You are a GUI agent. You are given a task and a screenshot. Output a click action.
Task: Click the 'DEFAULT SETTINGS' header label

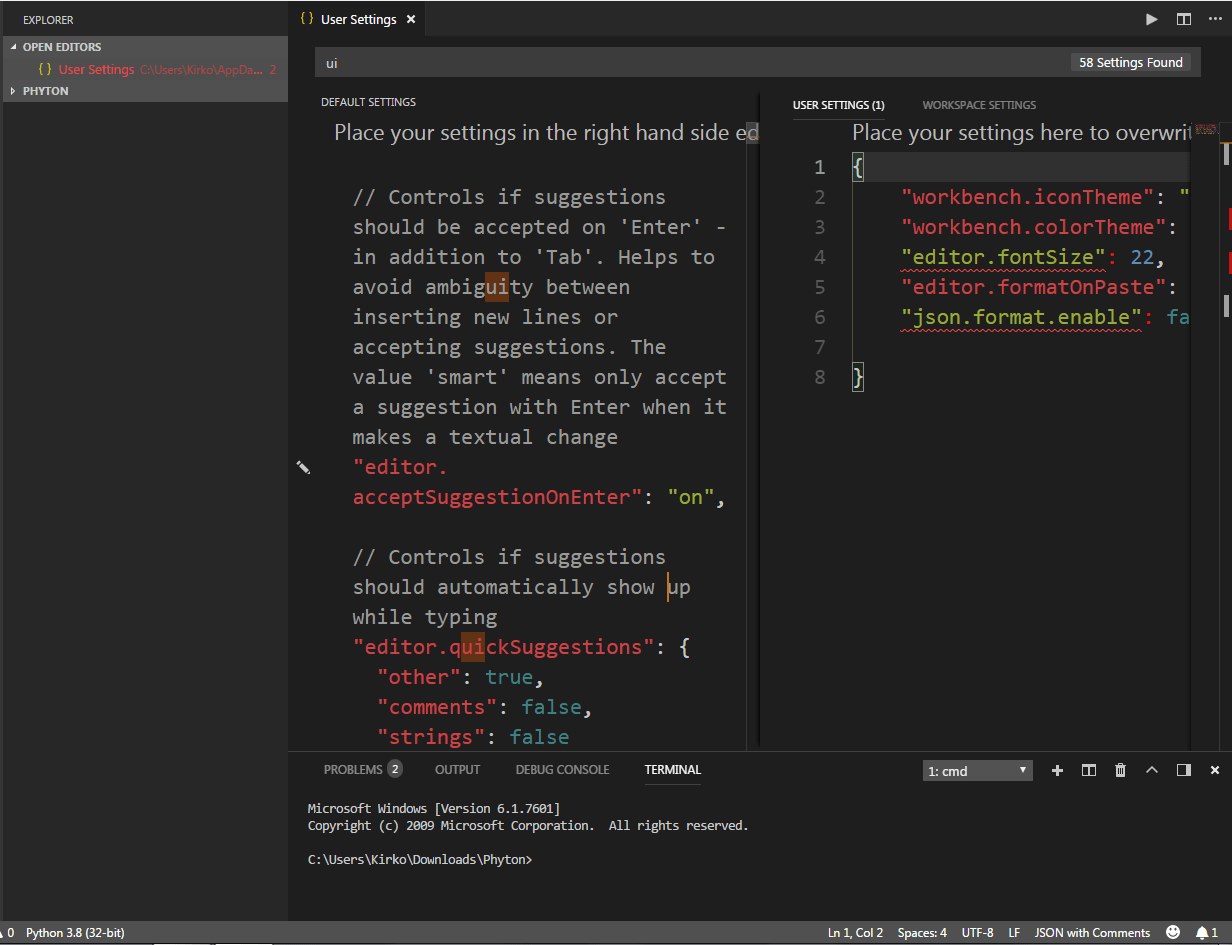368,102
